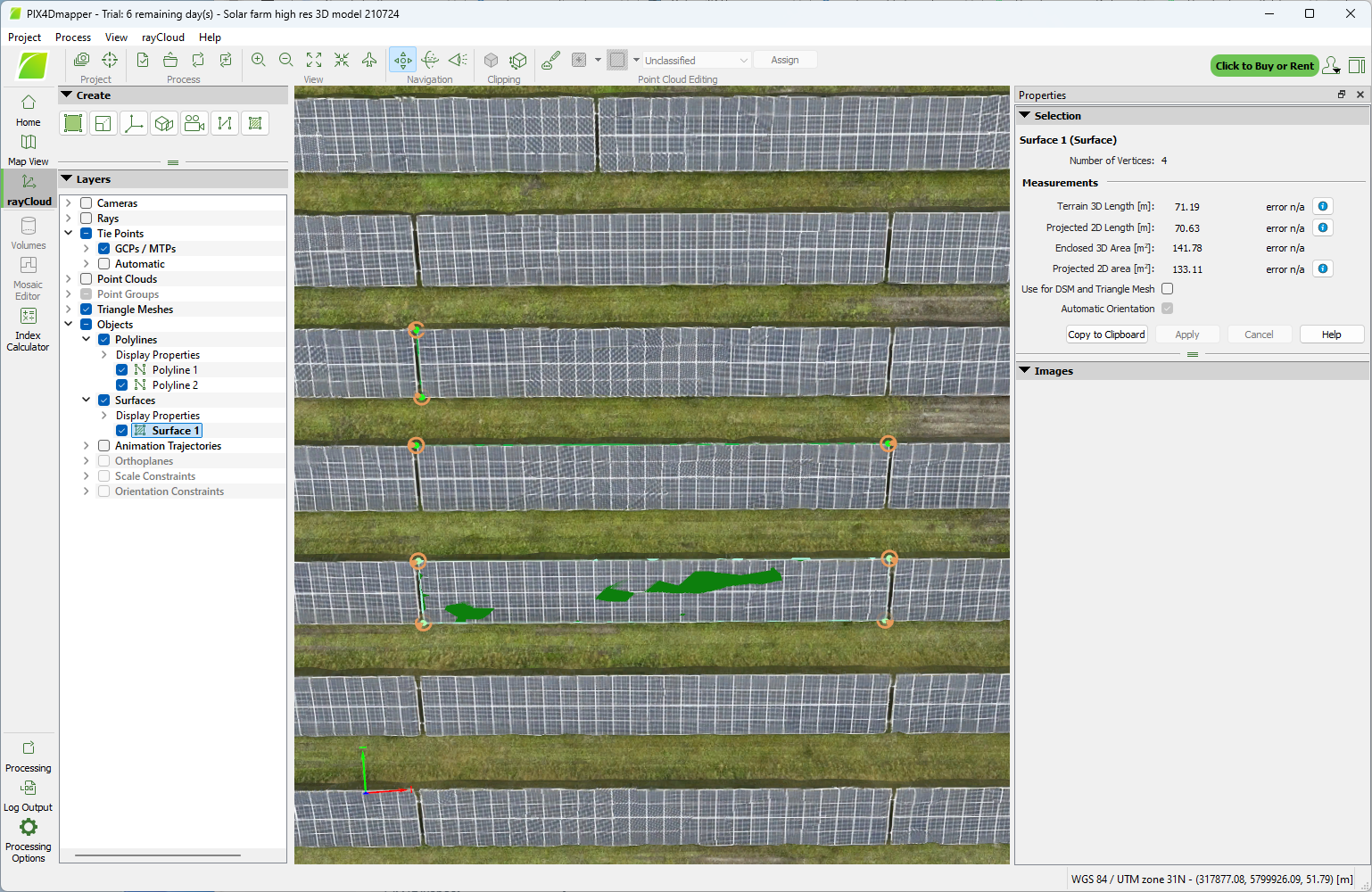This screenshot has height=892, width=1372.
Task: Check Use for DSM and Triangle Mesh
Action: point(1168,289)
